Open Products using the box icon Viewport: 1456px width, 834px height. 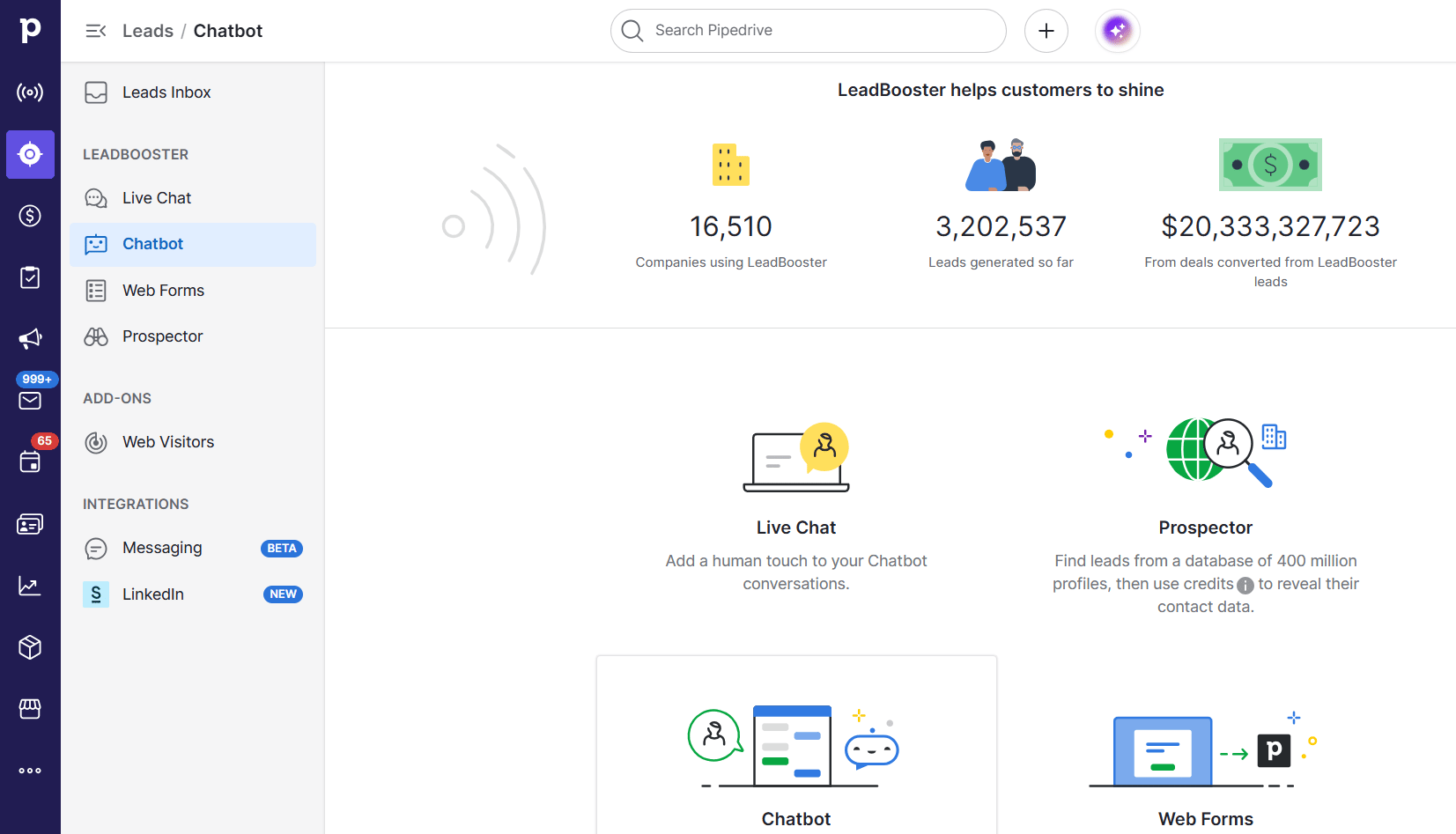[x=30, y=647]
